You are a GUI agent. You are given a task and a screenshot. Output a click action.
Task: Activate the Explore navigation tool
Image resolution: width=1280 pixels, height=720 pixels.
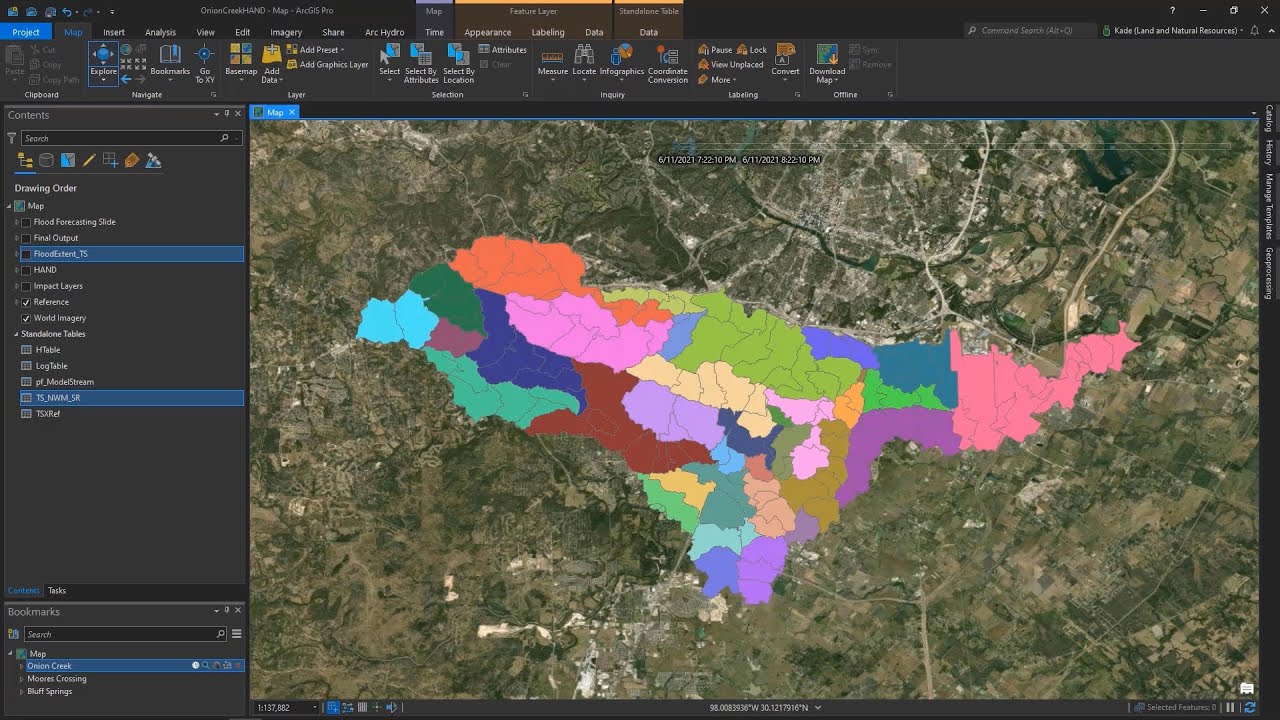pyautogui.click(x=103, y=62)
